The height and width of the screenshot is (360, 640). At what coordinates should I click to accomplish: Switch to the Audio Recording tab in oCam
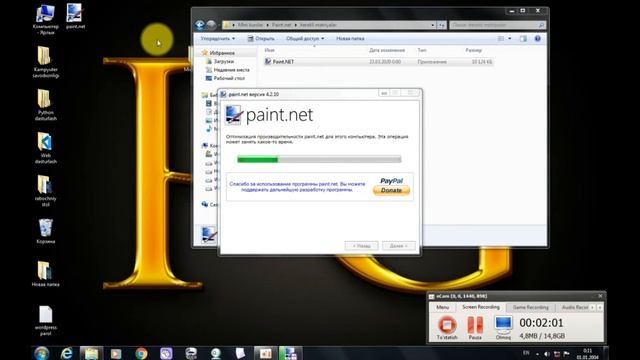coord(575,307)
